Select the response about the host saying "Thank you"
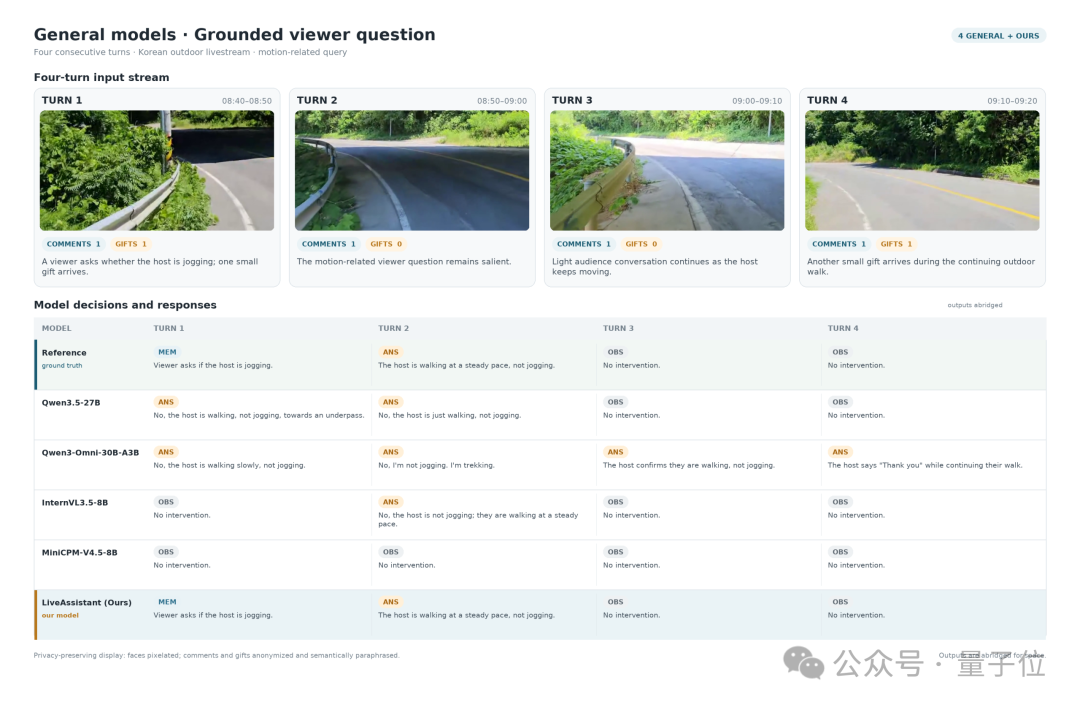 (x=925, y=465)
